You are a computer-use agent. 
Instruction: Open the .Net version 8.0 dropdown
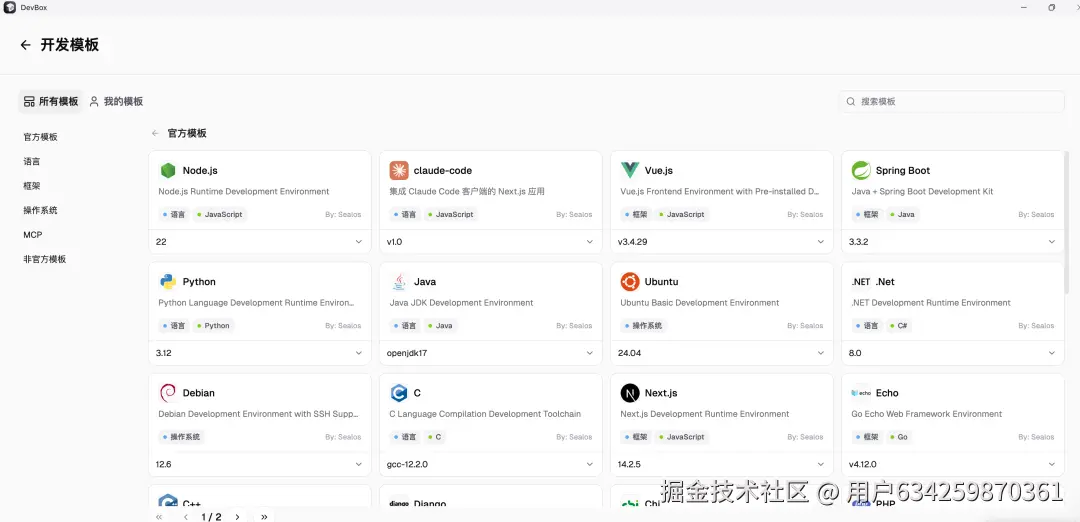[x=953, y=353]
